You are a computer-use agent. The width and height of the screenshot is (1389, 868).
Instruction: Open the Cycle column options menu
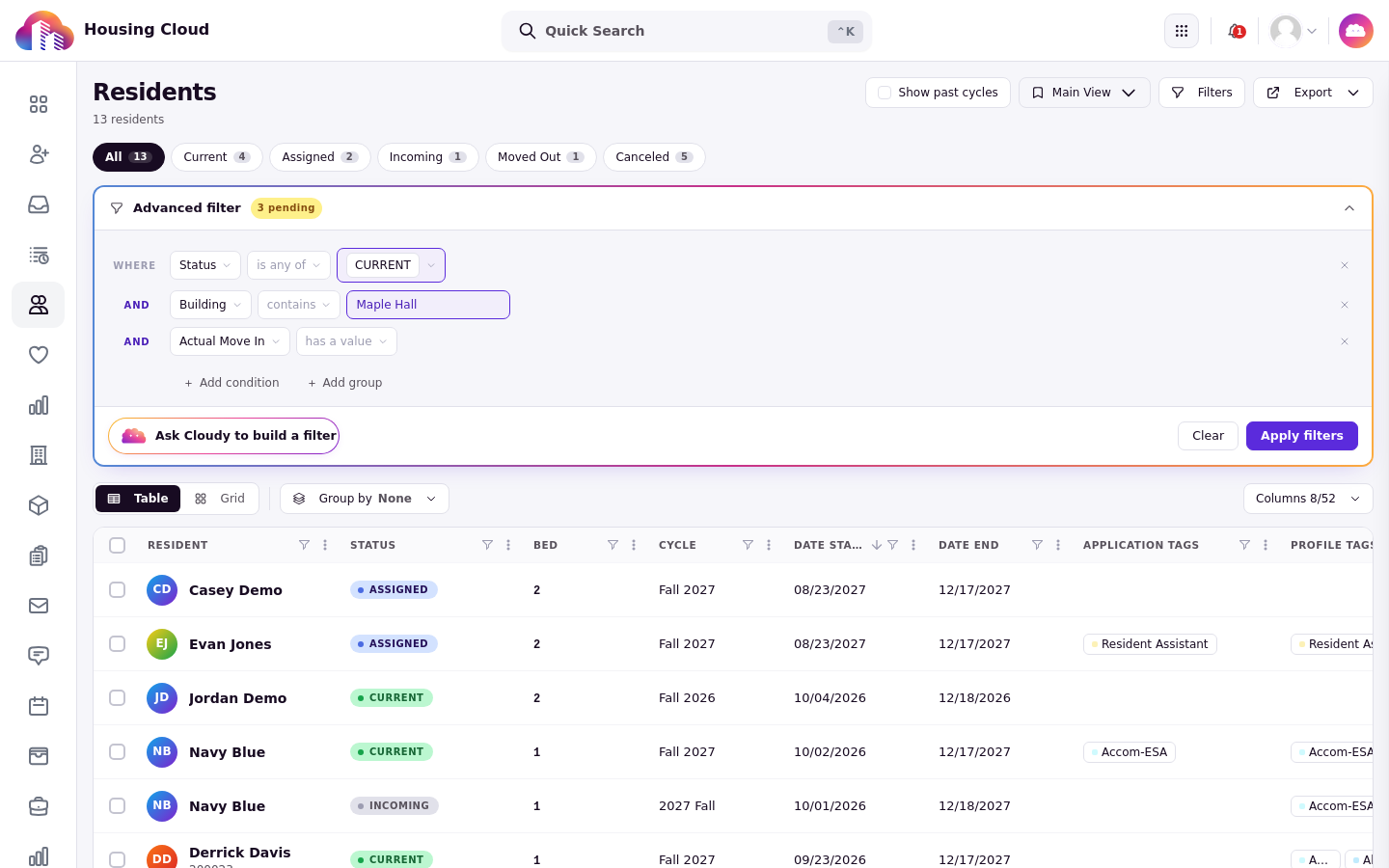click(769, 545)
